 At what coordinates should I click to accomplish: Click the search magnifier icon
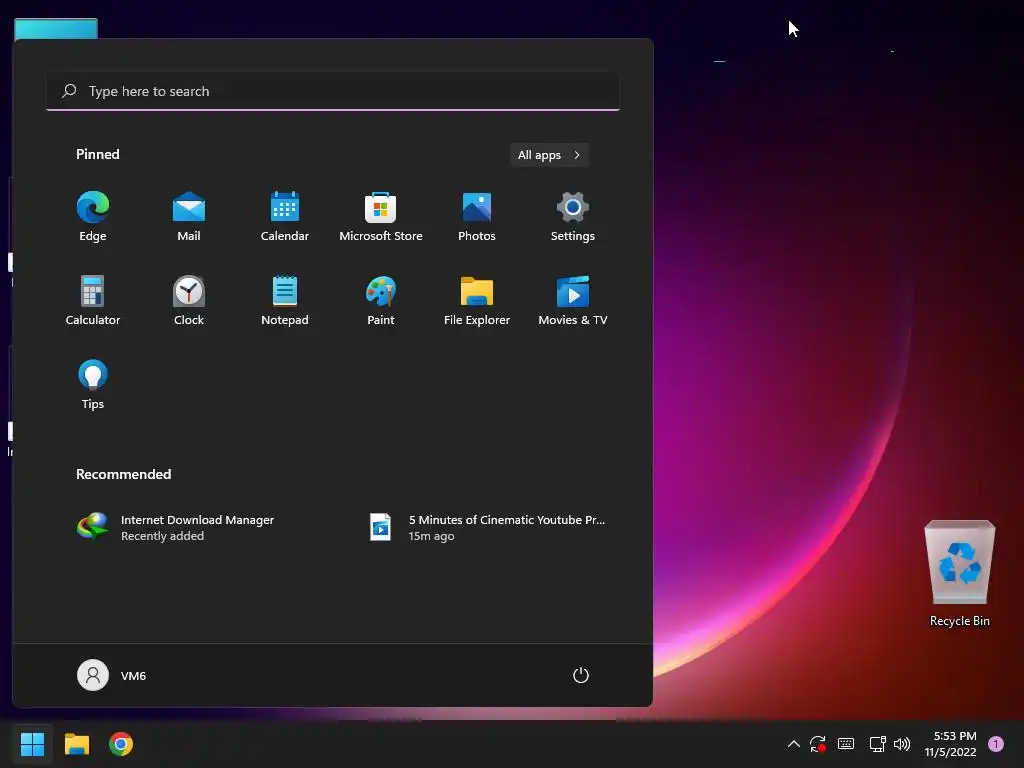[69, 91]
